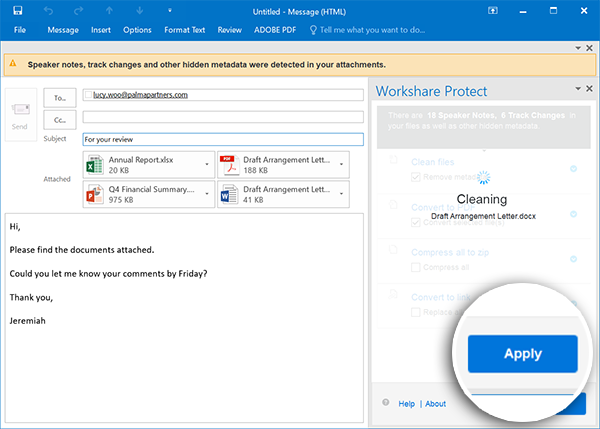The image size is (600, 429).
Task: Click the Cc... button
Action: (60, 120)
